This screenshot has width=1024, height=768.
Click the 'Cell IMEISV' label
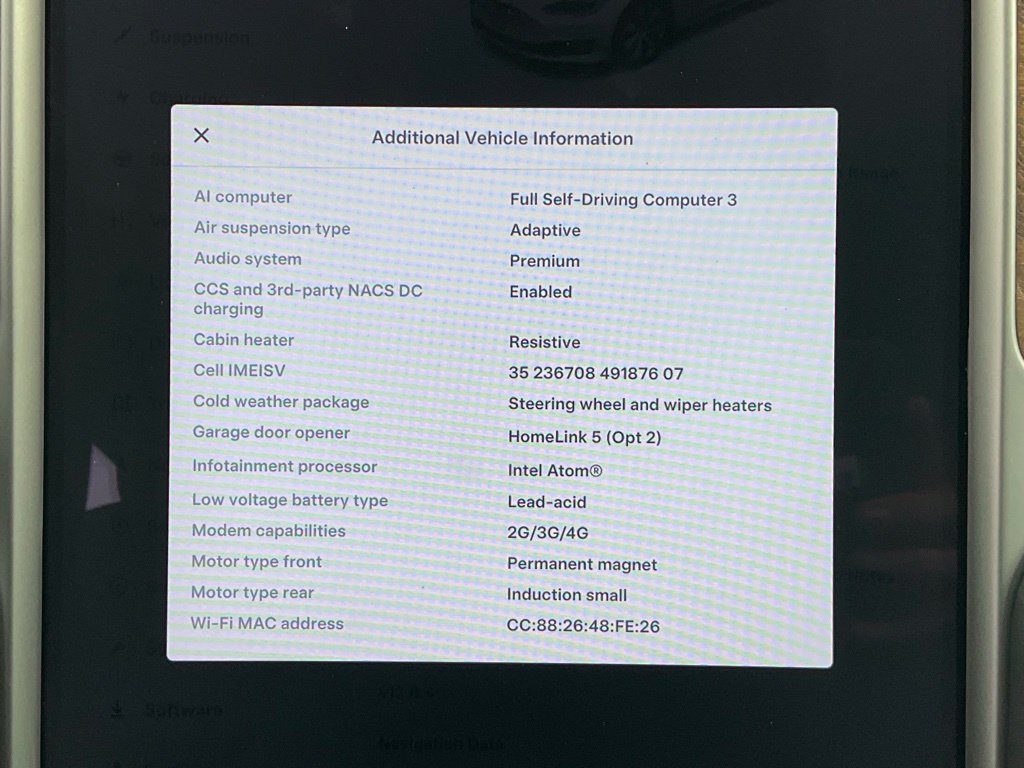[x=239, y=370]
